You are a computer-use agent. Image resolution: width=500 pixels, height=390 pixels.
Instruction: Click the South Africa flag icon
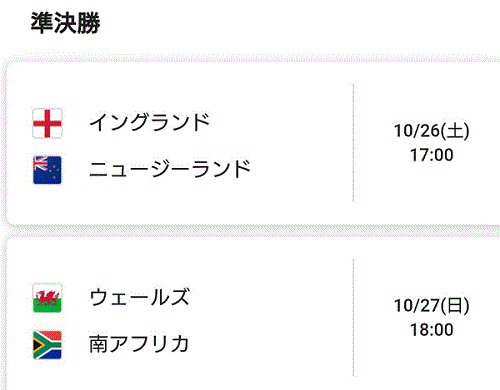(47, 345)
